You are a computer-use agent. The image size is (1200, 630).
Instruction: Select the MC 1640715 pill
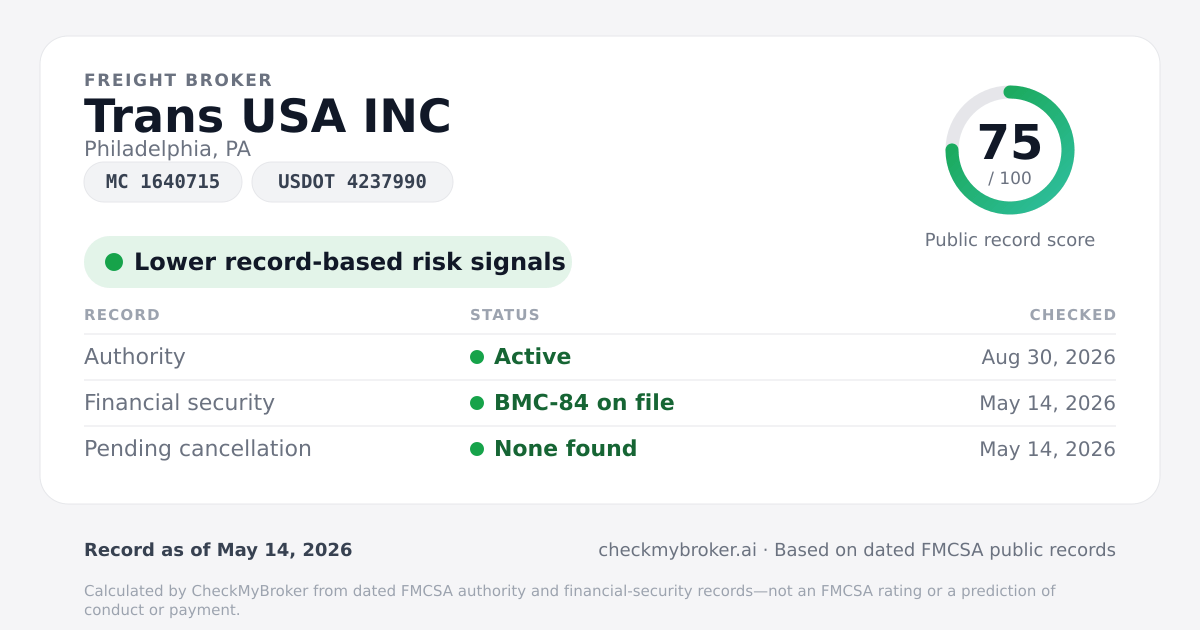tap(163, 182)
